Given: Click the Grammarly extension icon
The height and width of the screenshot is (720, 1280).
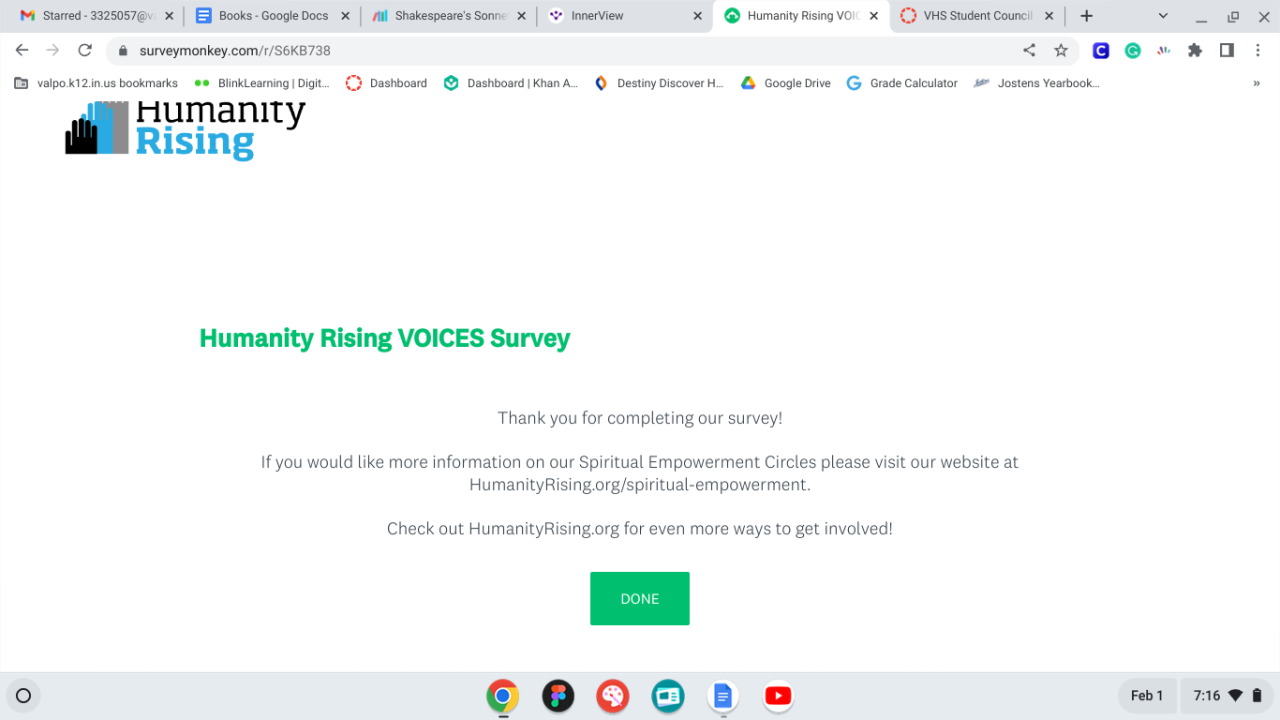Looking at the screenshot, I should click(1132, 51).
